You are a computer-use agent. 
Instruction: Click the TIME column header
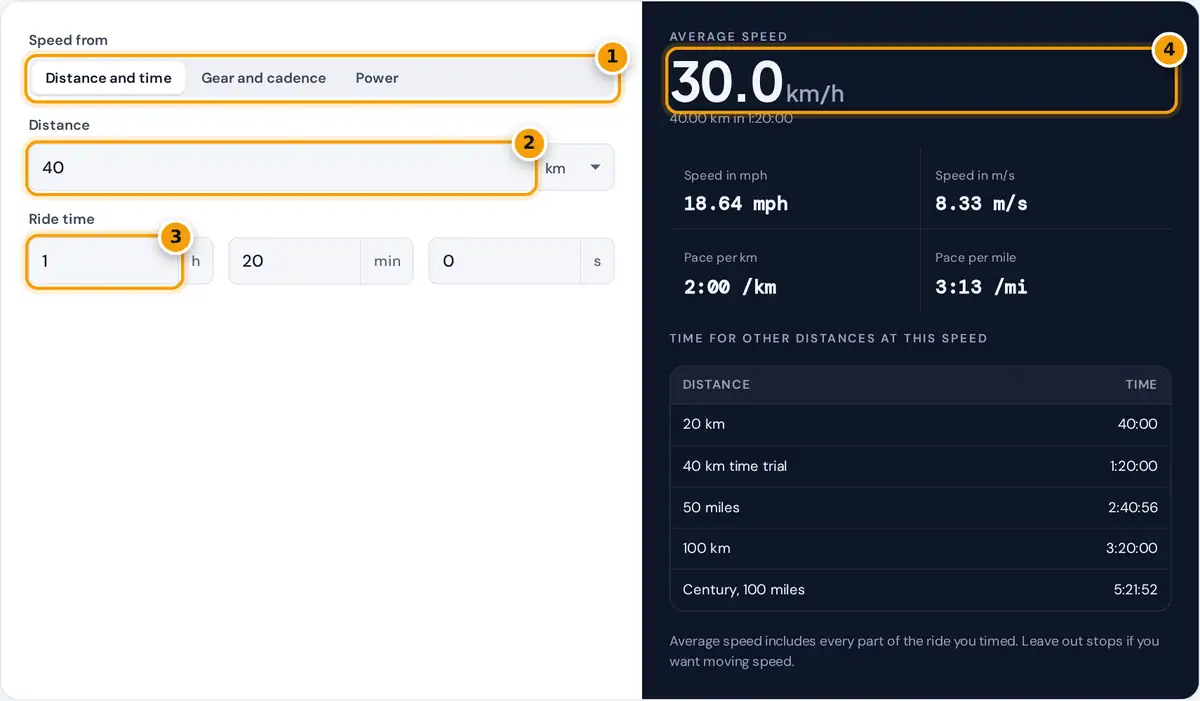1141,384
